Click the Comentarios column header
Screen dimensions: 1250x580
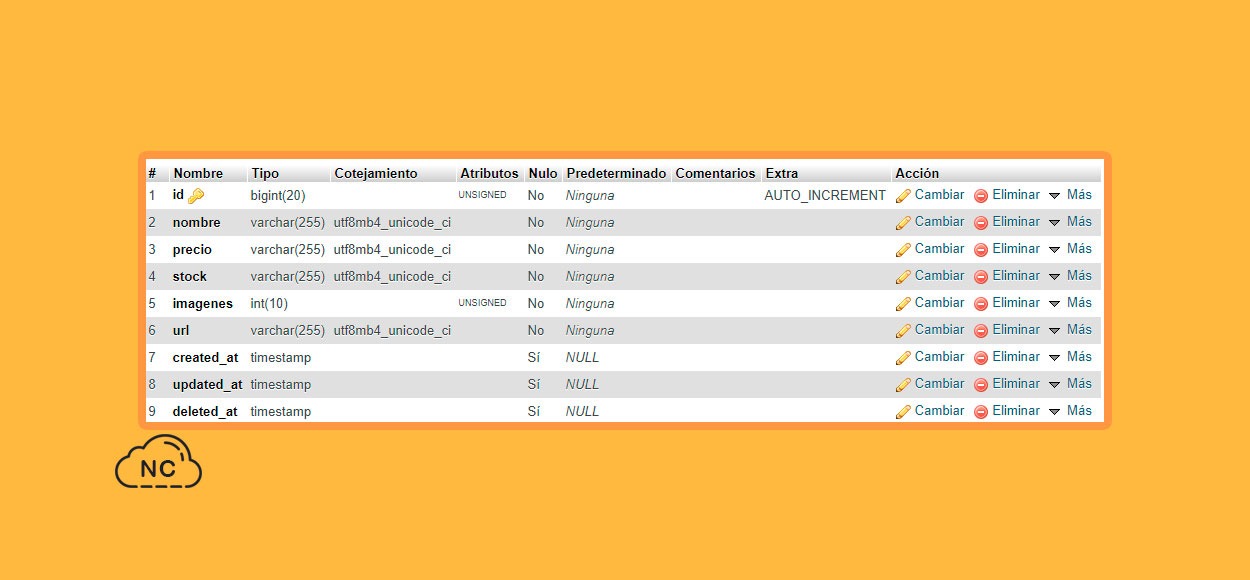coord(715,173)
